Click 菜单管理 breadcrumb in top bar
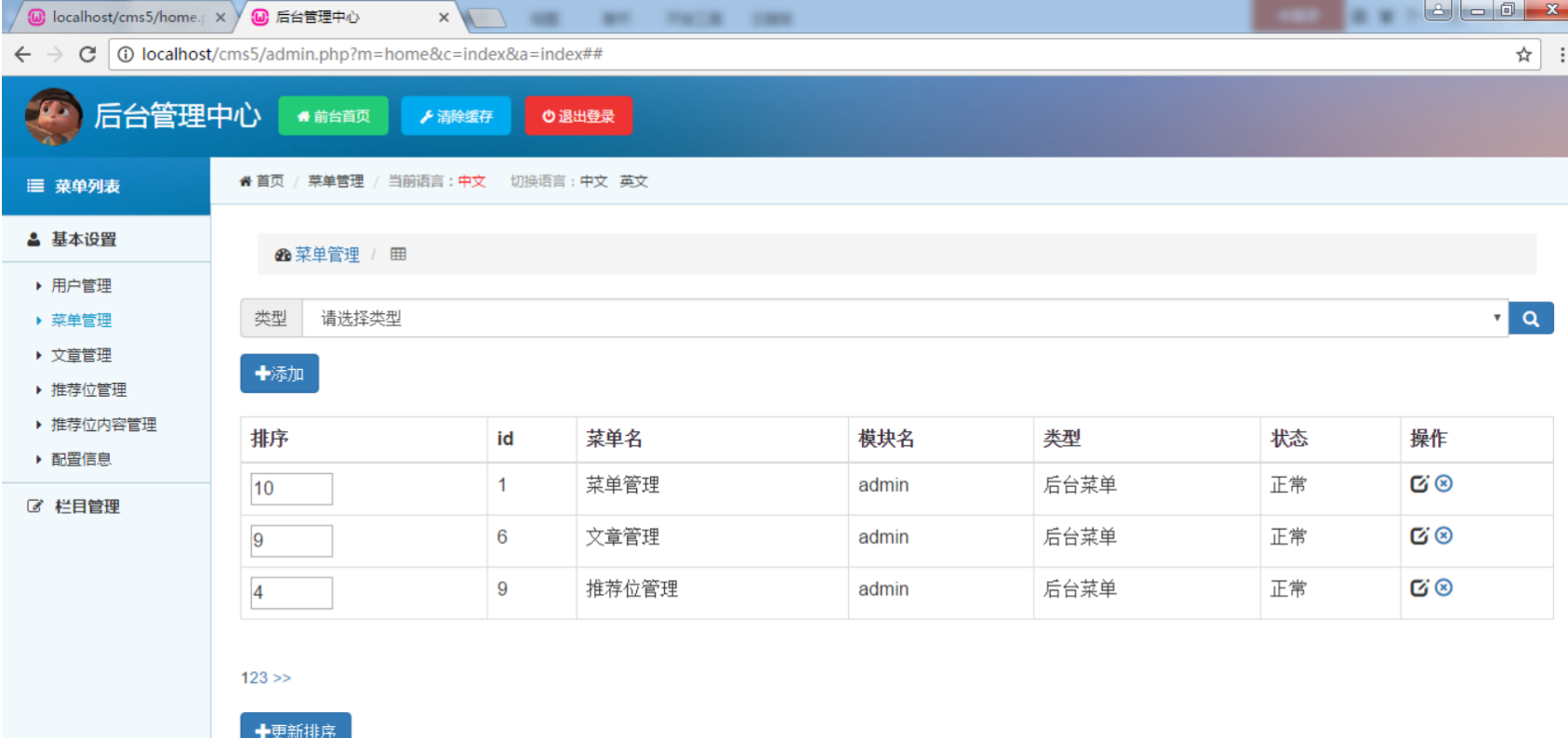Screen dimensions: 1568x738 336,181
